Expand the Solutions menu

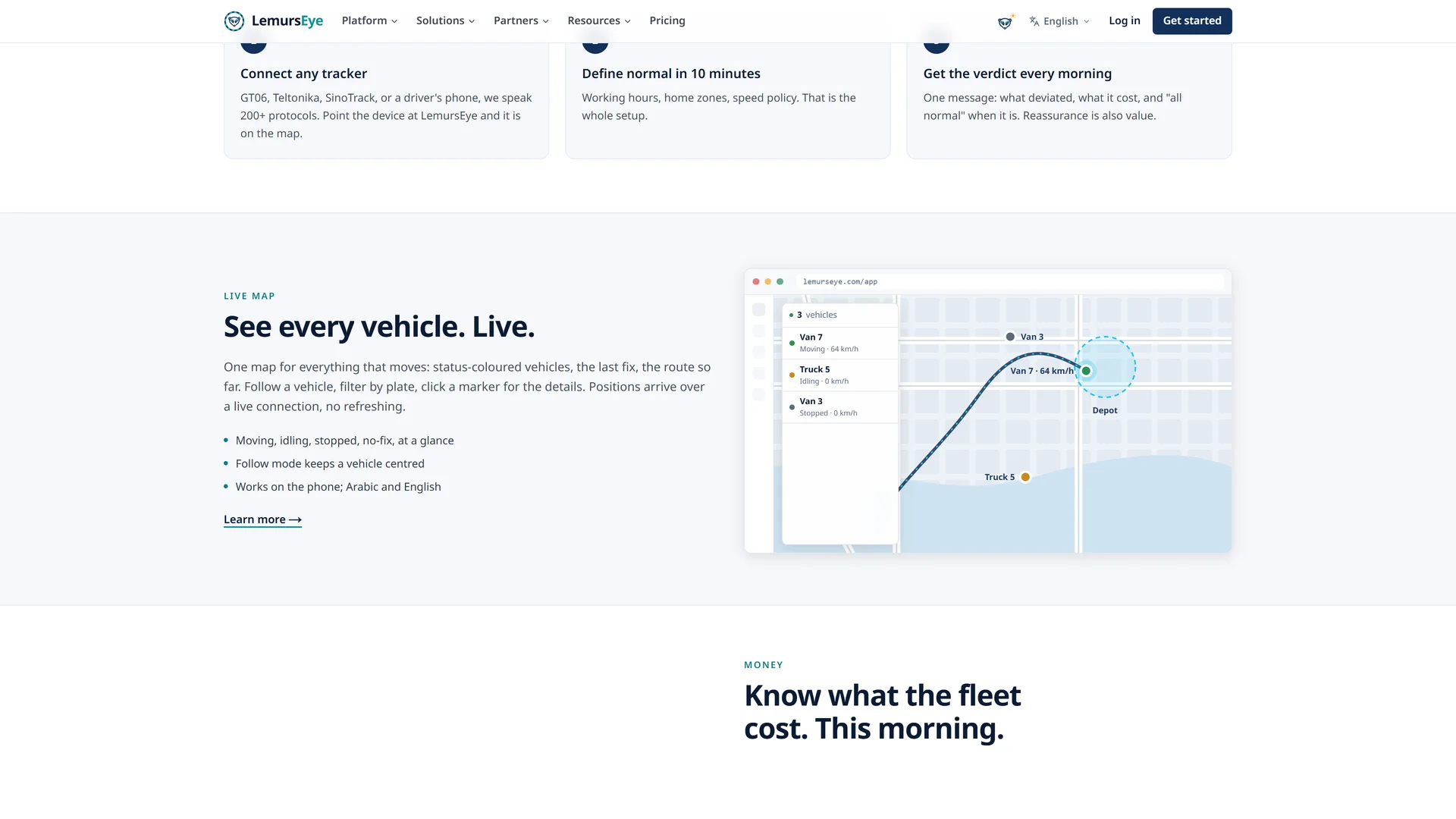445,21
